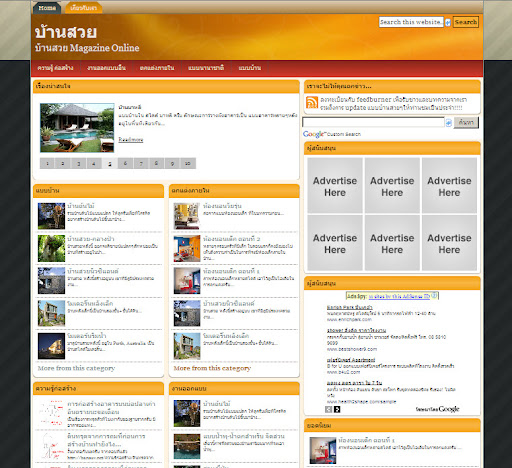Open ห้องนอนวัยรุ่น article title
Viewport: 512px width, 468px height.
[222, 206]
